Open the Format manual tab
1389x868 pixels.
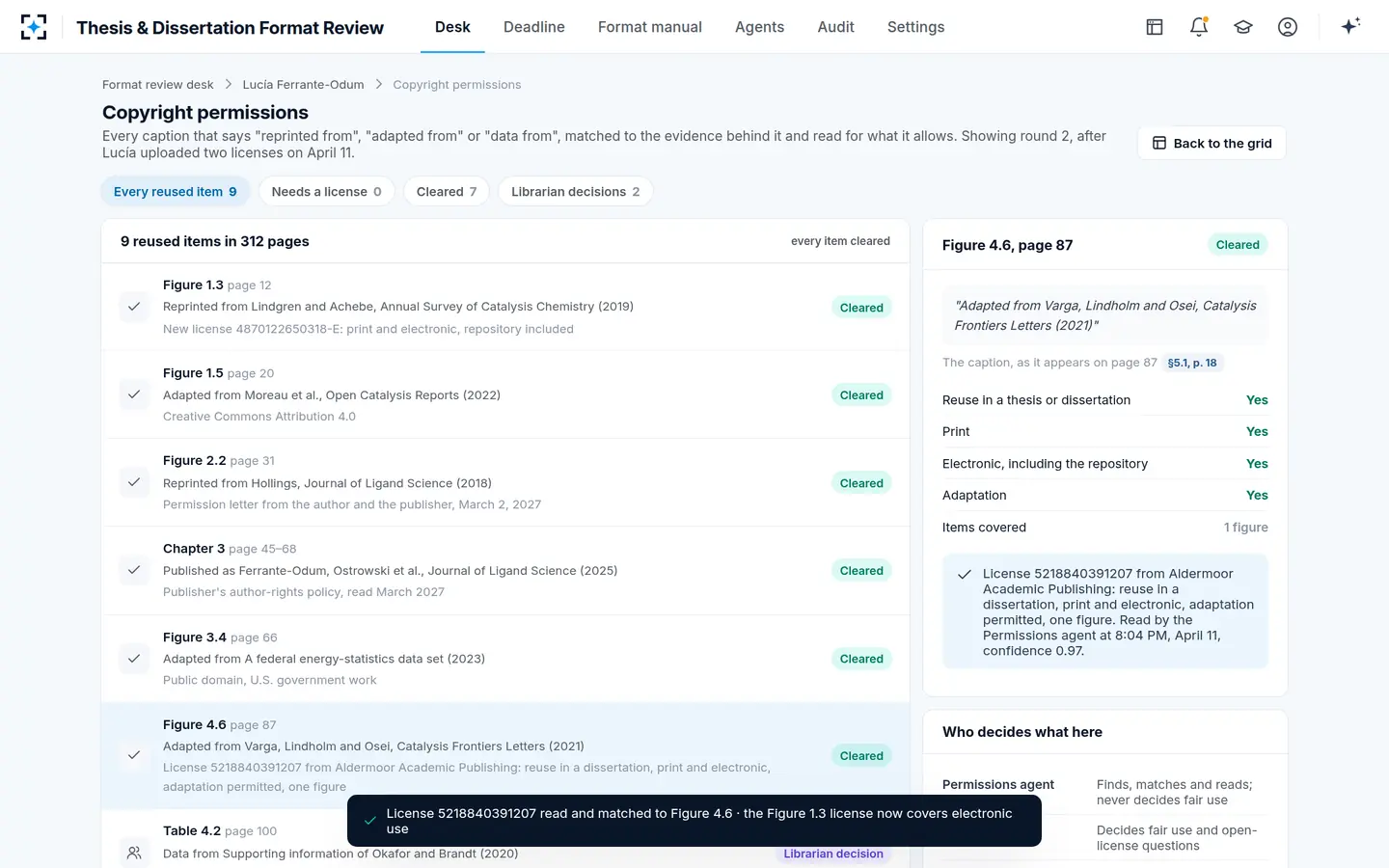650,27
